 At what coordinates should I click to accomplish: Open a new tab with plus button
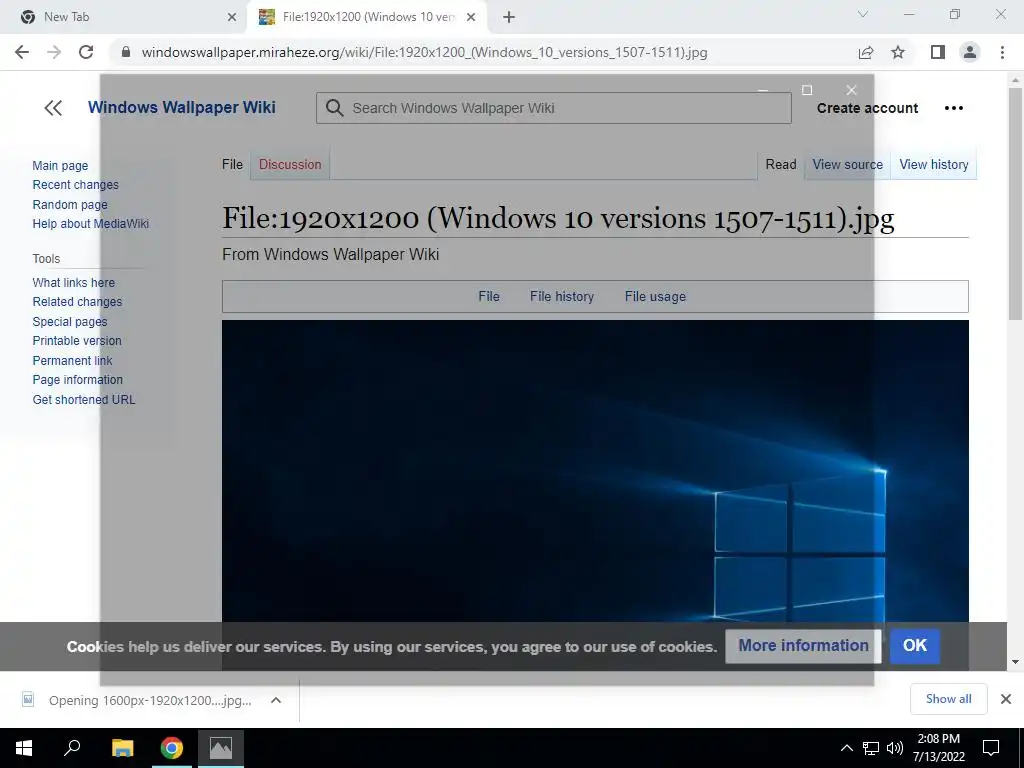[509, 17]
